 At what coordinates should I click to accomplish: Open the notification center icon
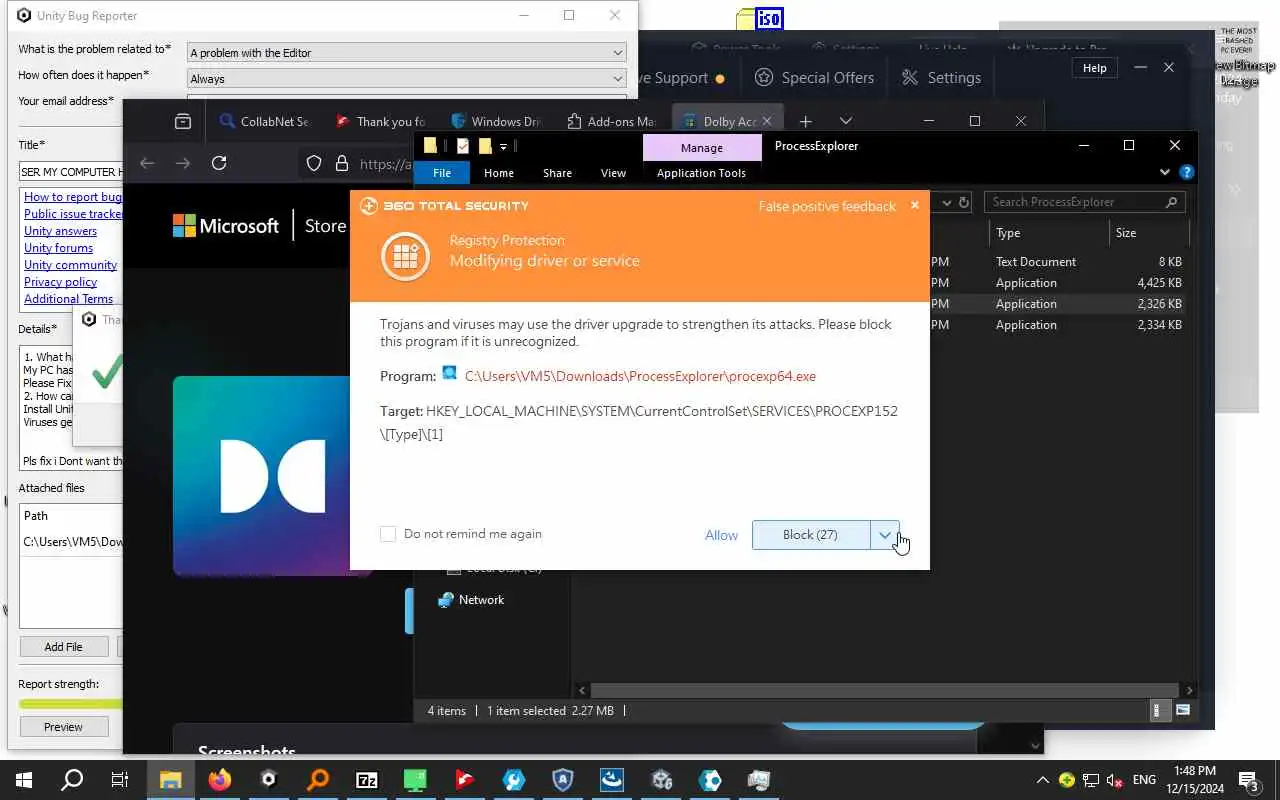pos(1248,780)
